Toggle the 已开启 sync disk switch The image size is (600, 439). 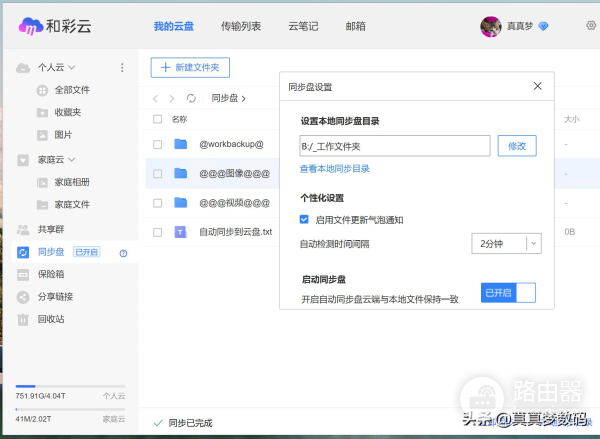coord(508,293)
